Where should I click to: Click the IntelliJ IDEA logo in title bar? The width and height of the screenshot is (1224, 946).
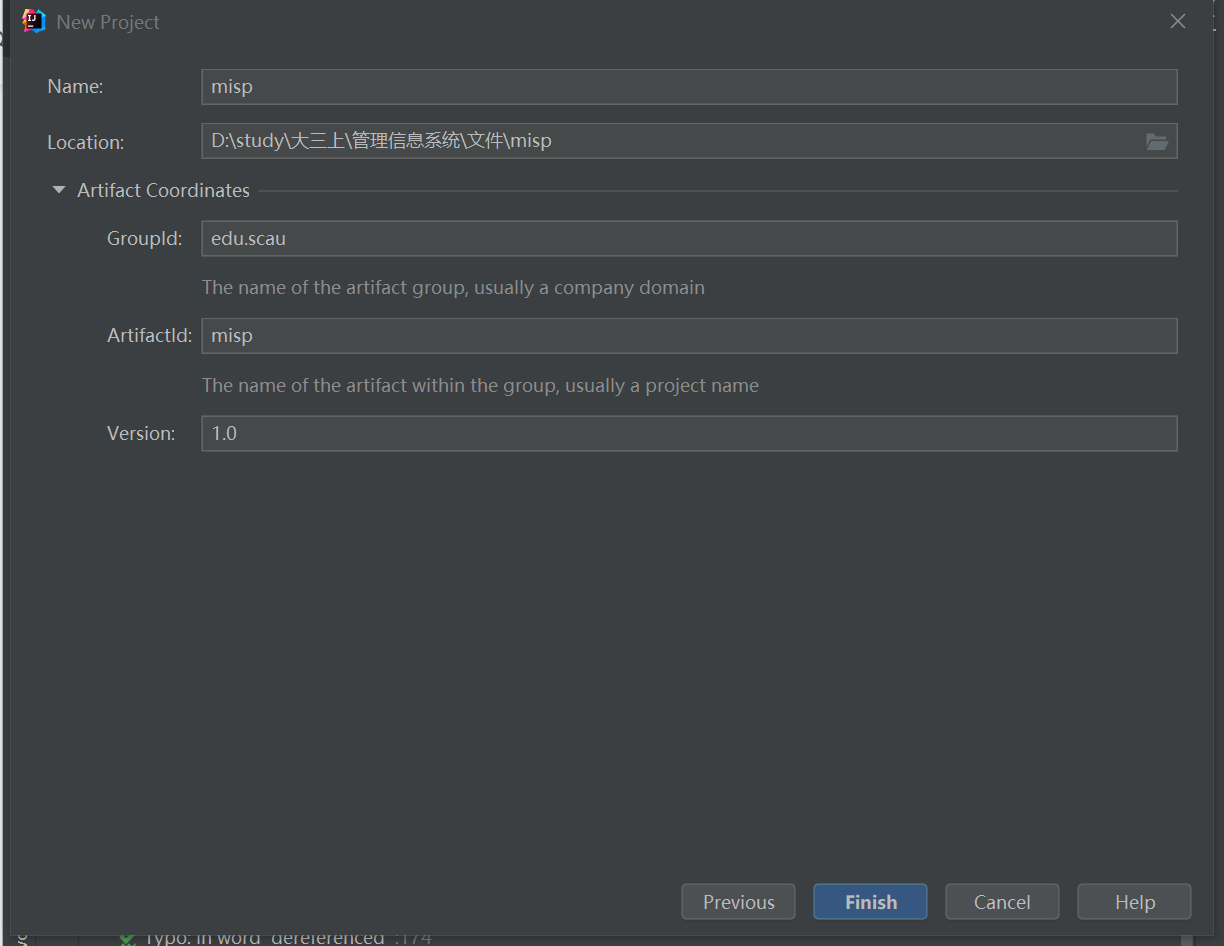coord(34,21)
